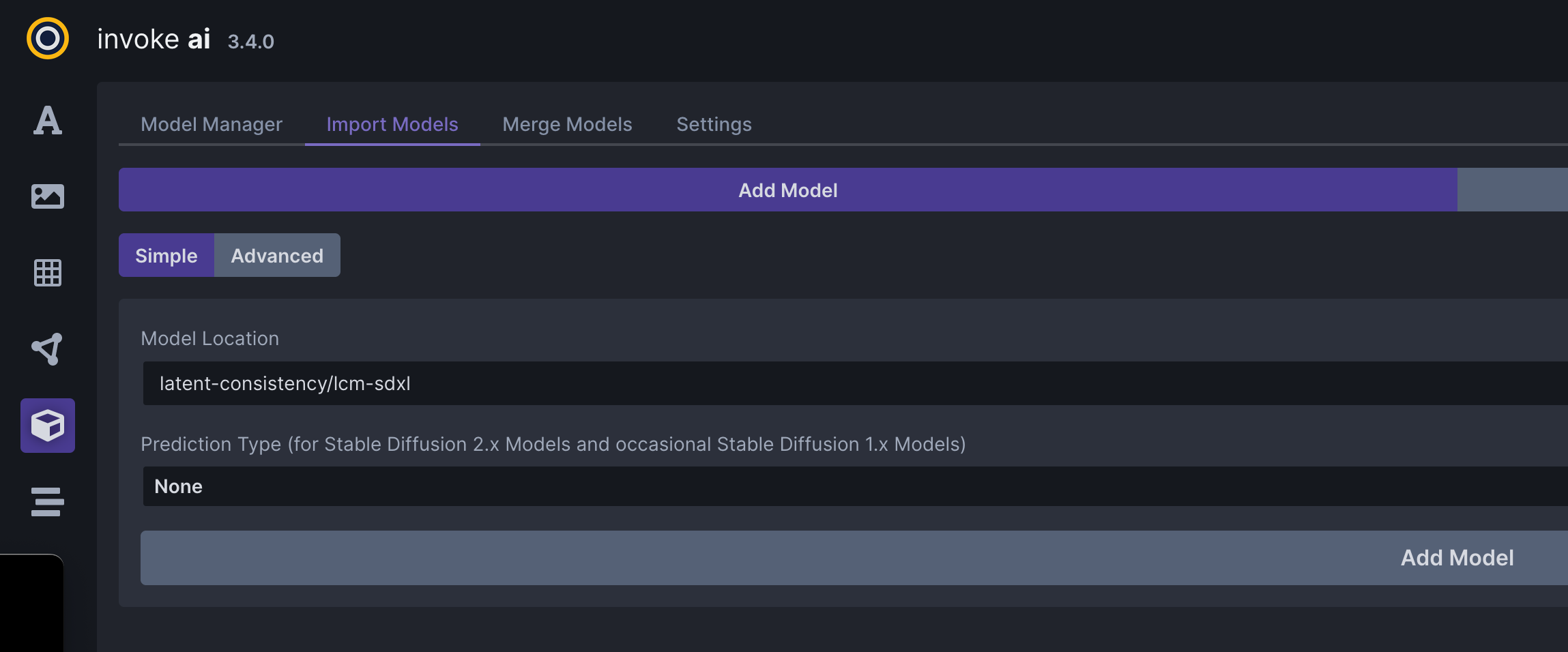Open the Queue list icon
The height and width of the screenshot is (652, 1568).
click(47, 502)
